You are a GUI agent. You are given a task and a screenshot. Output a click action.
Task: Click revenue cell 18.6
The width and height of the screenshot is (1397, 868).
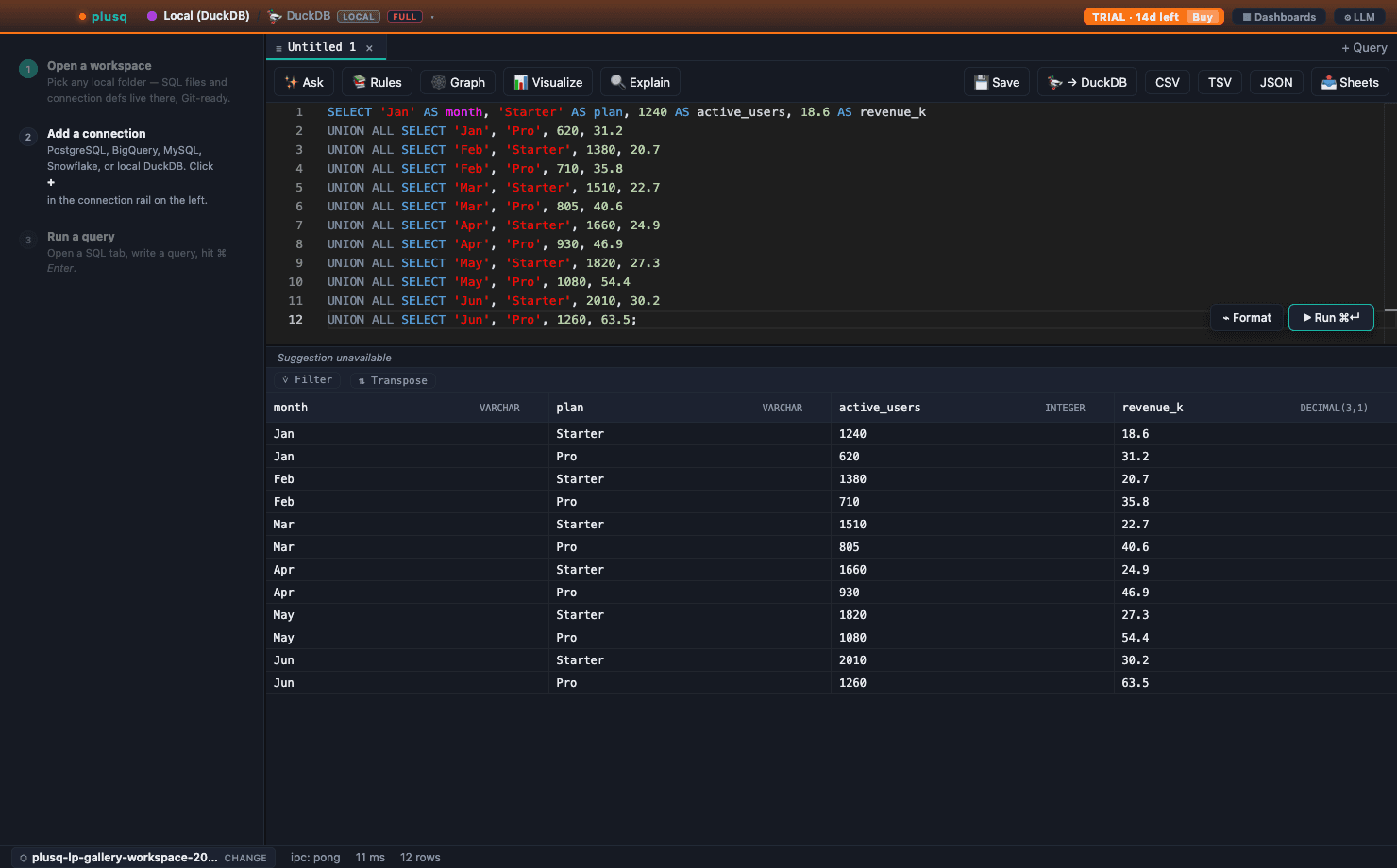1255,434
